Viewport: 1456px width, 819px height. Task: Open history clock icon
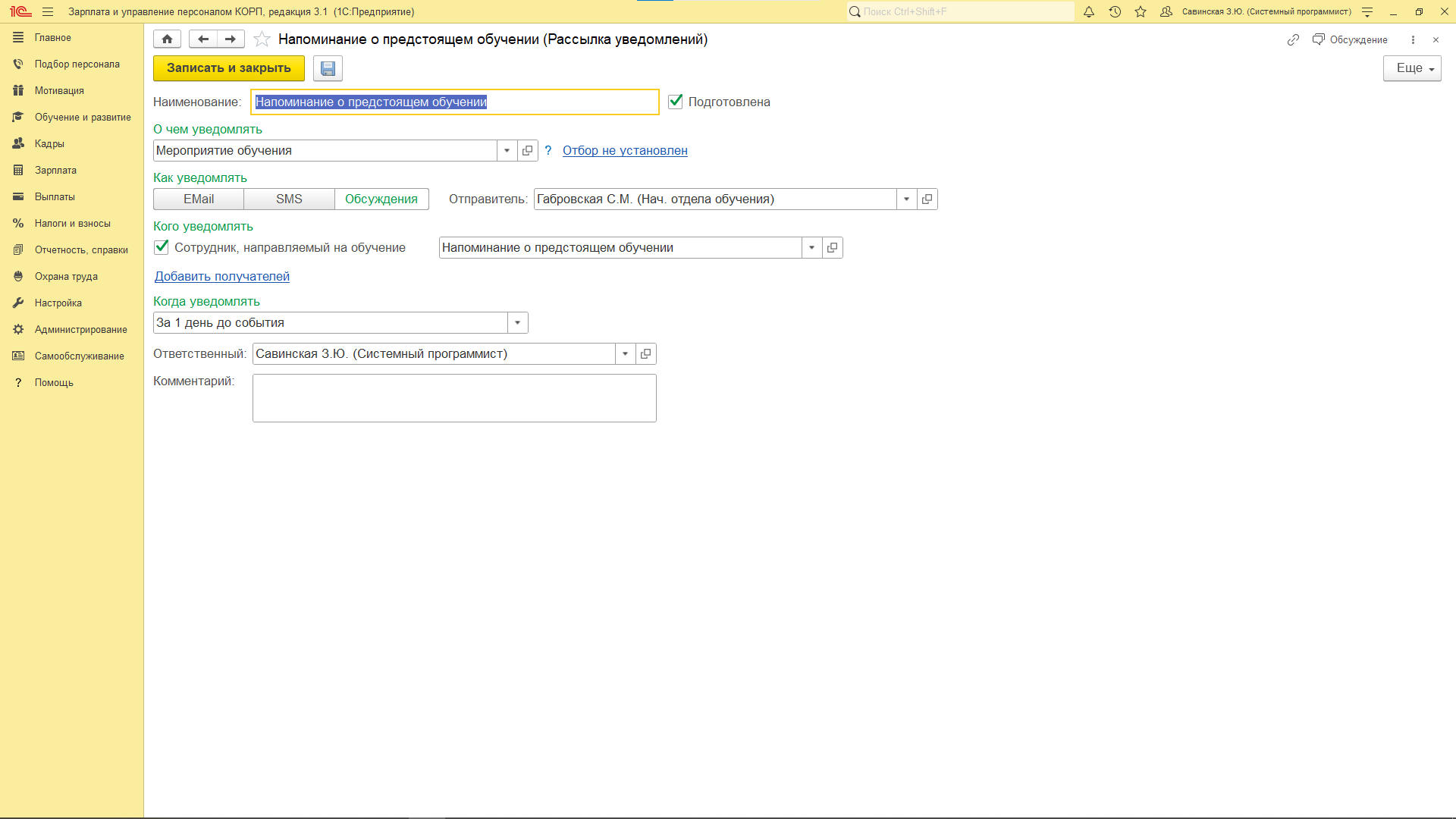click(x=1115, y=11)
